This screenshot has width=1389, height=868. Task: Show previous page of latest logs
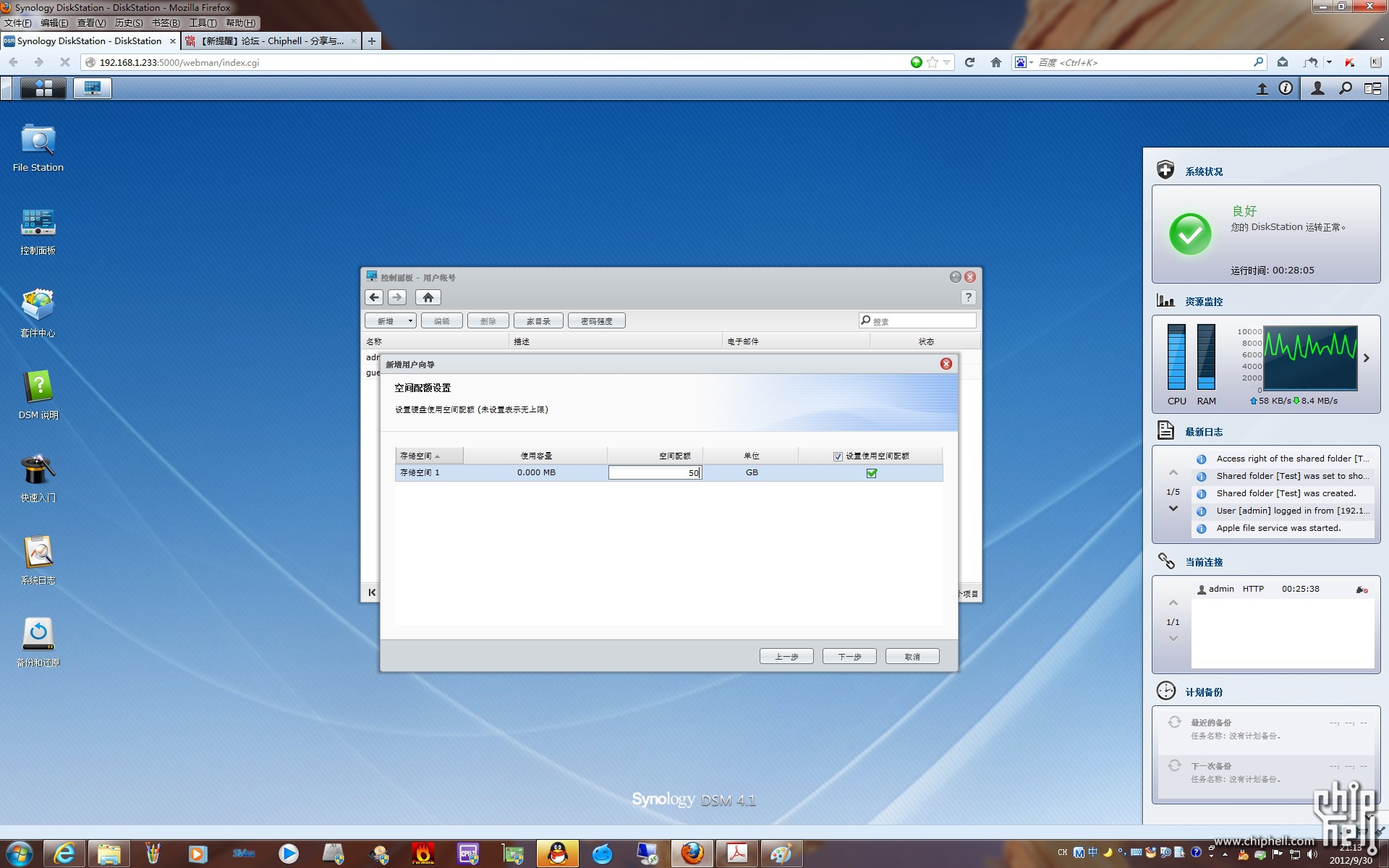pyautogui.click(x=1173, y=473)
